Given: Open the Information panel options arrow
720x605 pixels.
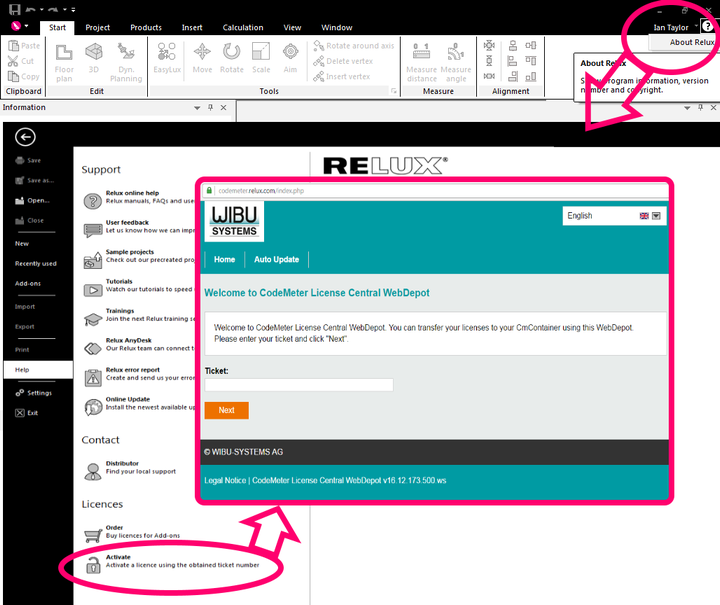Looking at the screenshot, I should point(196,107).
